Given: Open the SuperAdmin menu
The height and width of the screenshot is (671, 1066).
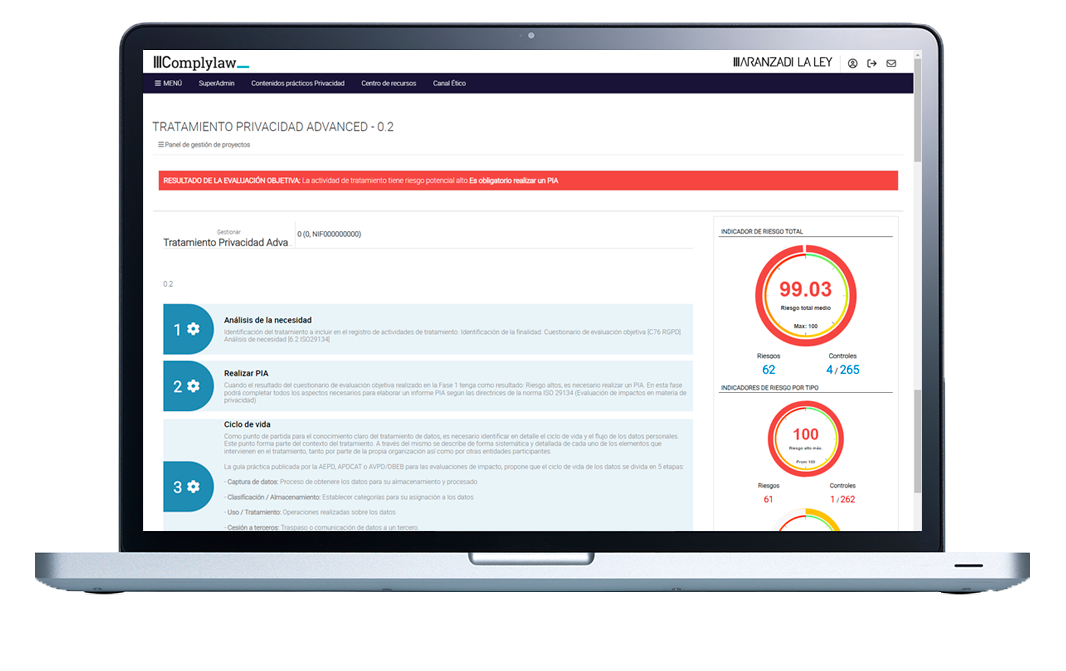Looking at the screenshot, I should [216, 83].
